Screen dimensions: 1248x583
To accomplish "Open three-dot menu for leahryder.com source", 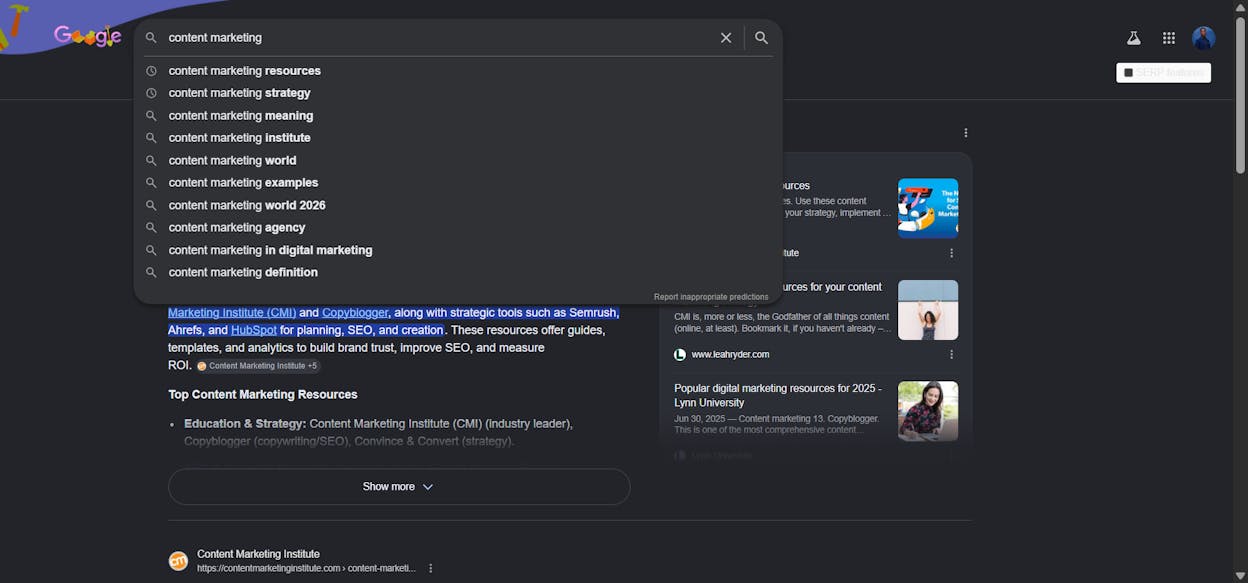I will tap(951, 354).
